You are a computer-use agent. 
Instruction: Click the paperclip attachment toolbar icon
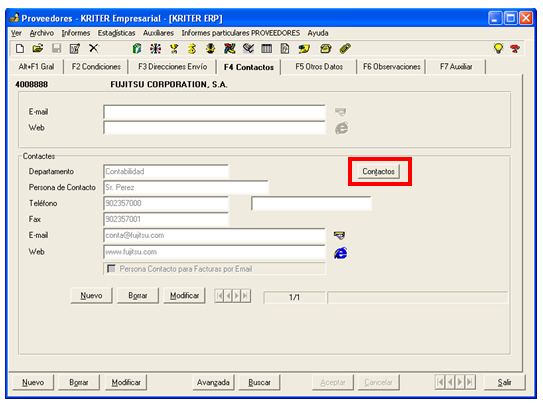pos(345,48)
